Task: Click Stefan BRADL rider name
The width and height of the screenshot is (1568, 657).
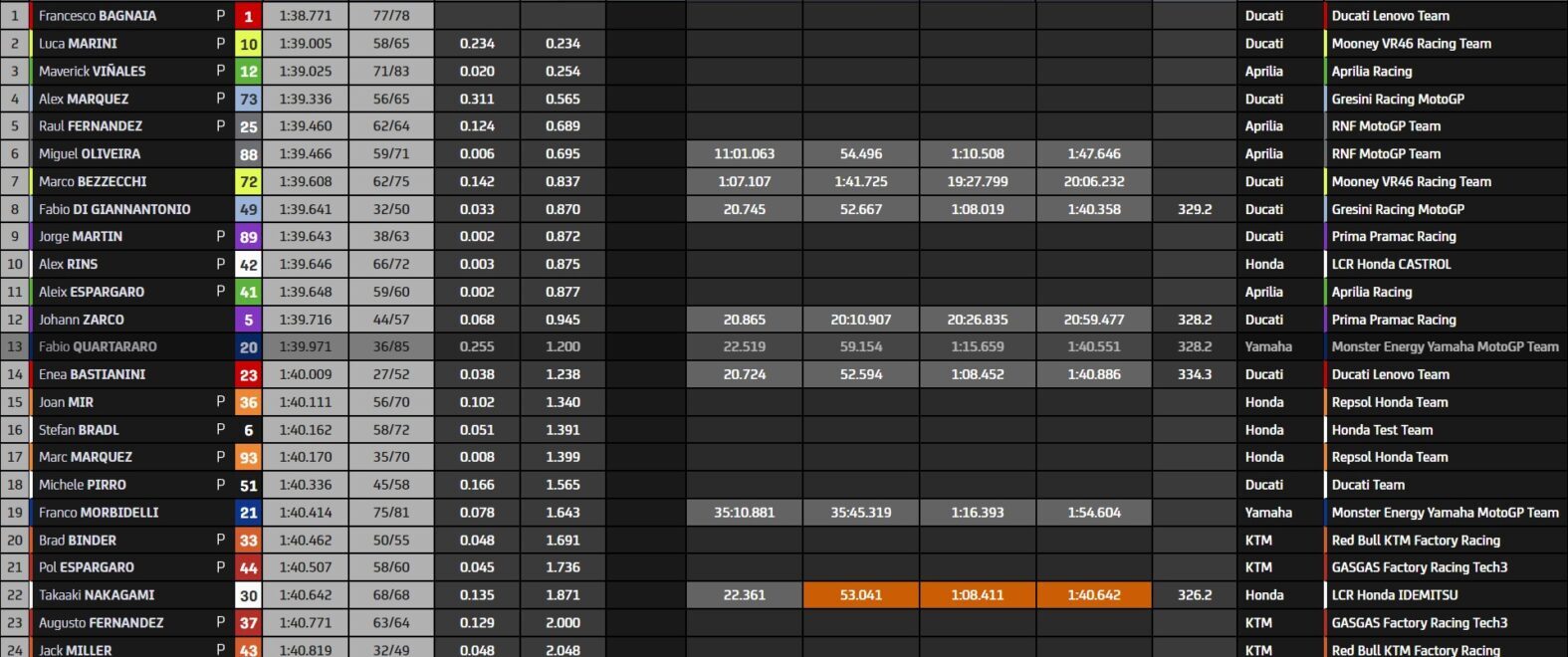Action: click(79, 431)
